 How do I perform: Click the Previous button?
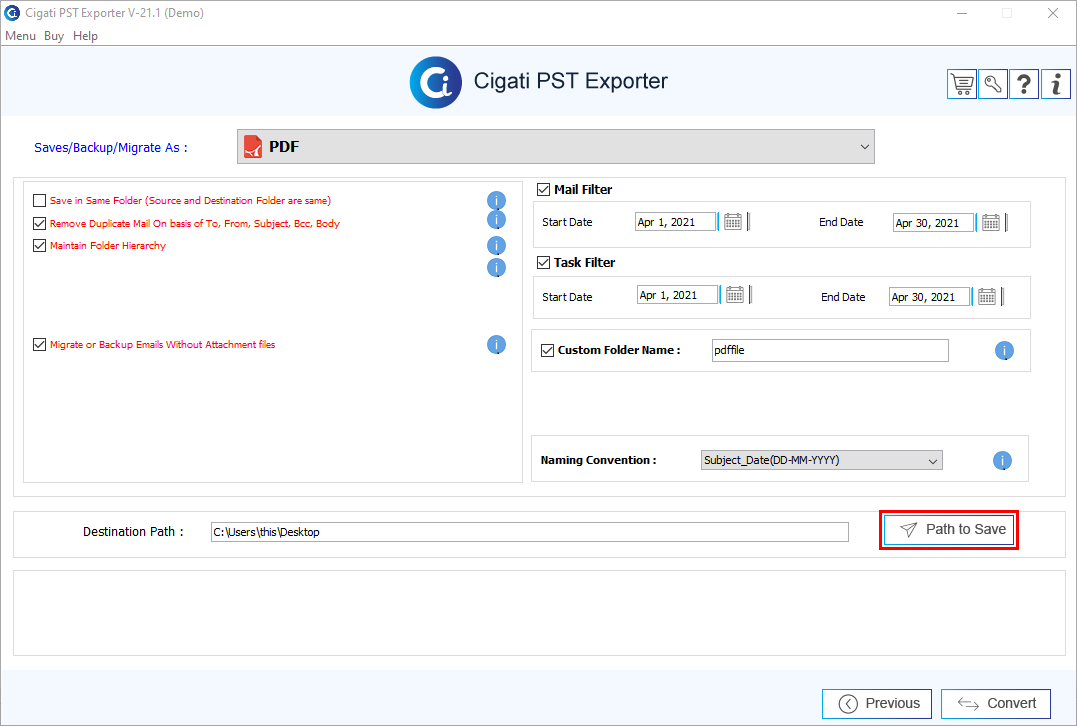click(877, 703)
